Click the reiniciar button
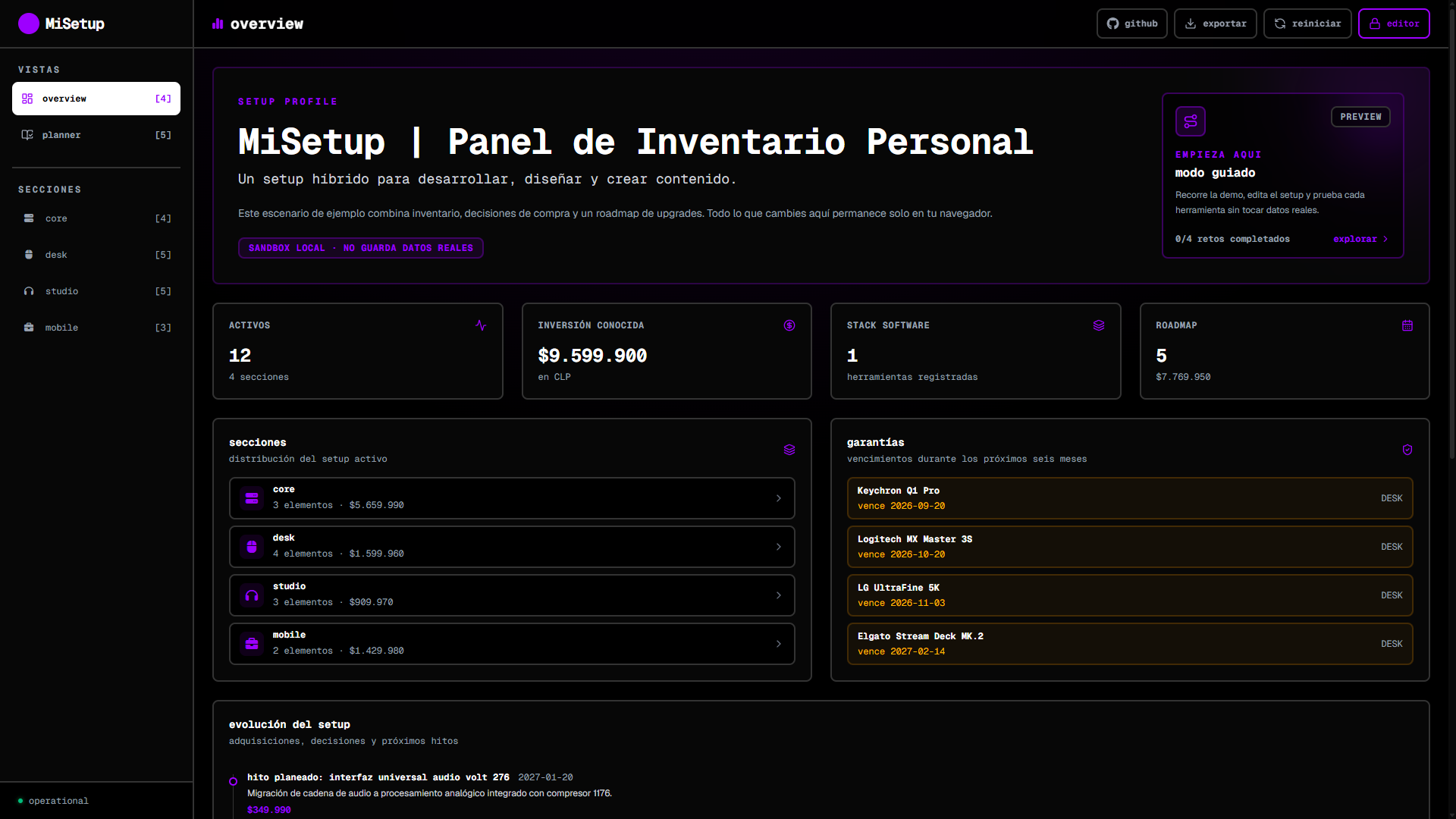Screen dimensions: 1456x819 pos(1307,24)
